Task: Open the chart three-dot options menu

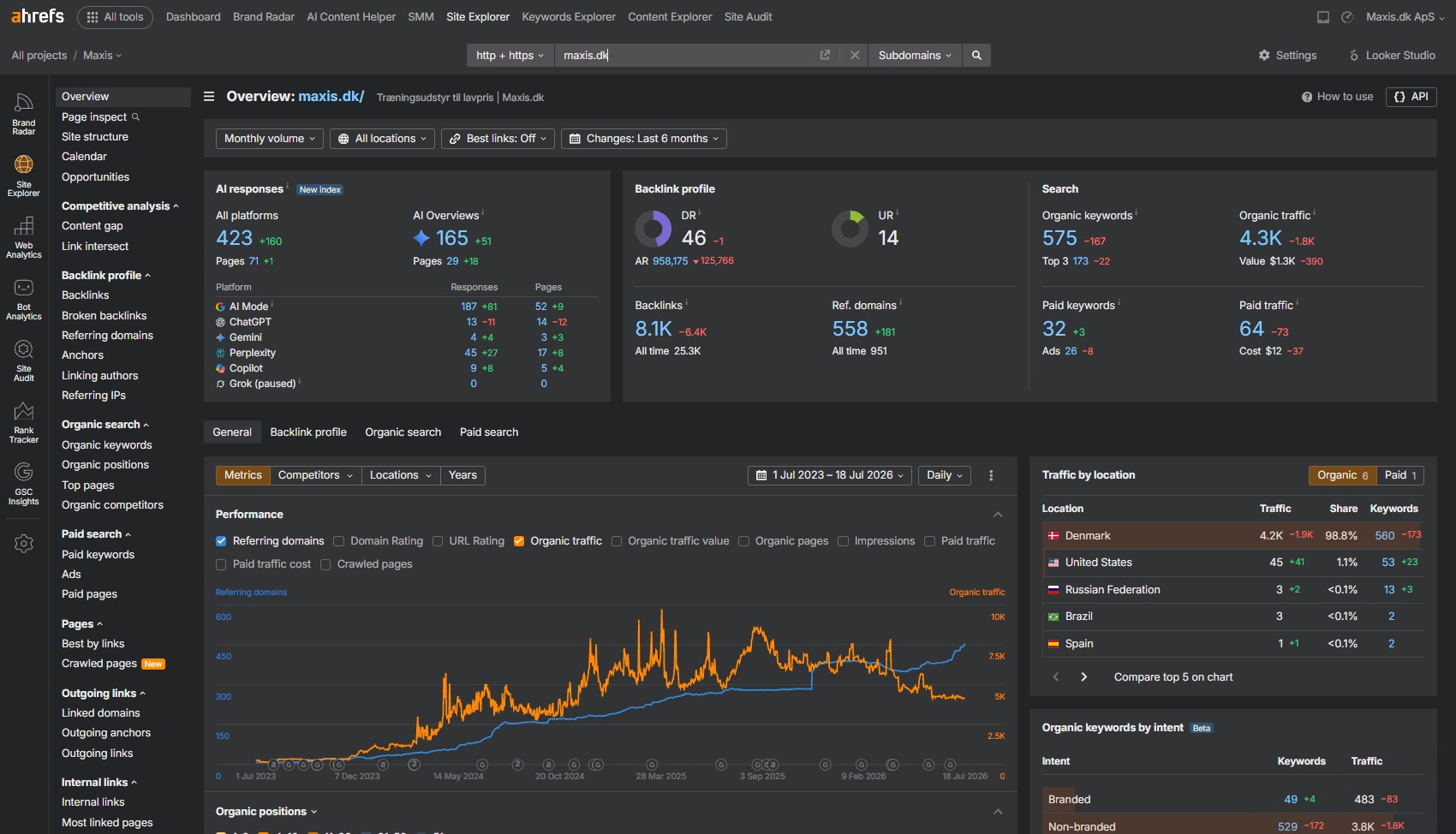Action: pos(991,475)
